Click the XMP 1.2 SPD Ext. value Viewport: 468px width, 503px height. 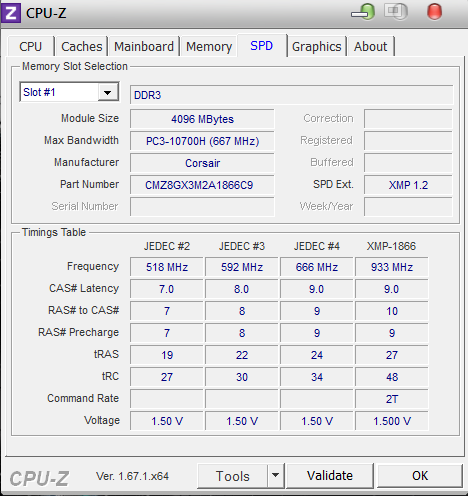[x=408, y=185]
